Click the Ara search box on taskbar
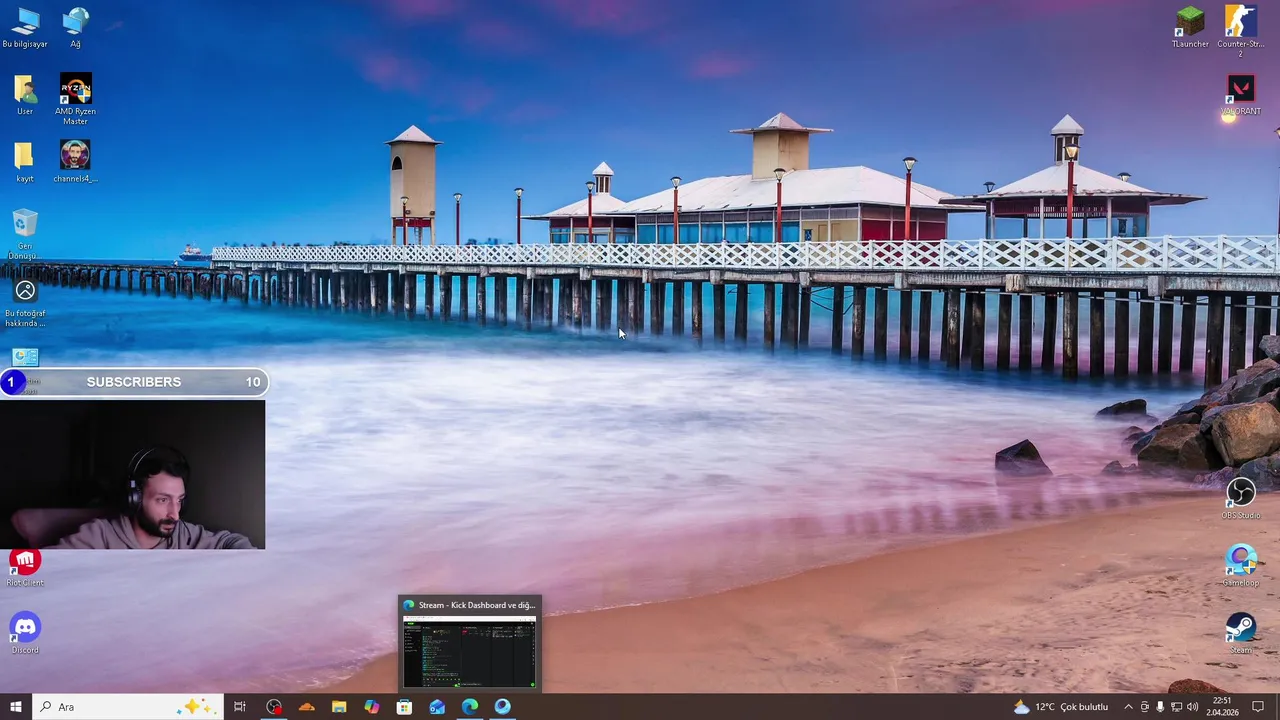1280x720 pixels. pyautogui.click(x=127, y=707)
